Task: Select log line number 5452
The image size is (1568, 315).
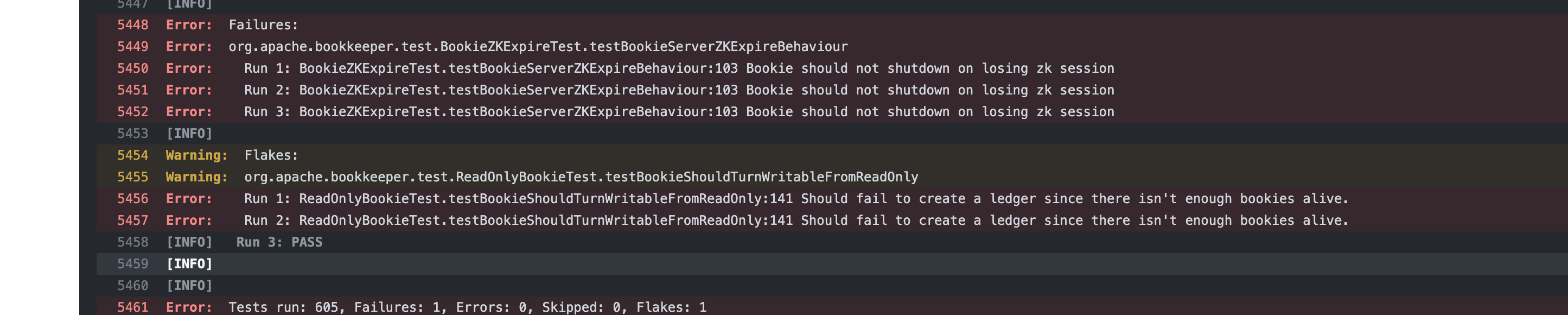Action: (133, 112)
